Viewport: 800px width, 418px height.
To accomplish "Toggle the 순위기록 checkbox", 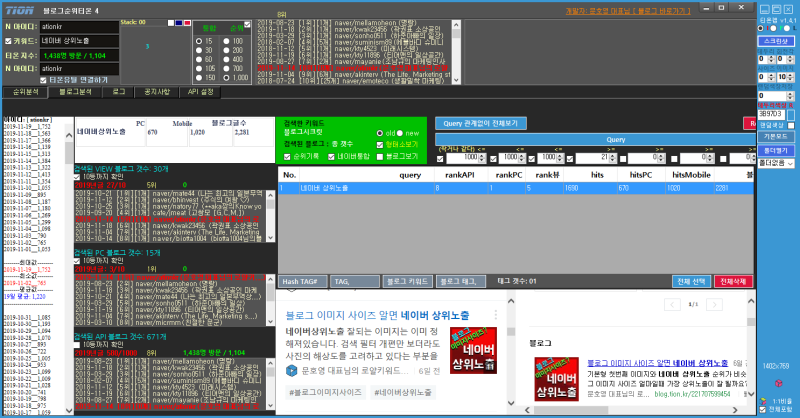I will click(x=287, y=157).
